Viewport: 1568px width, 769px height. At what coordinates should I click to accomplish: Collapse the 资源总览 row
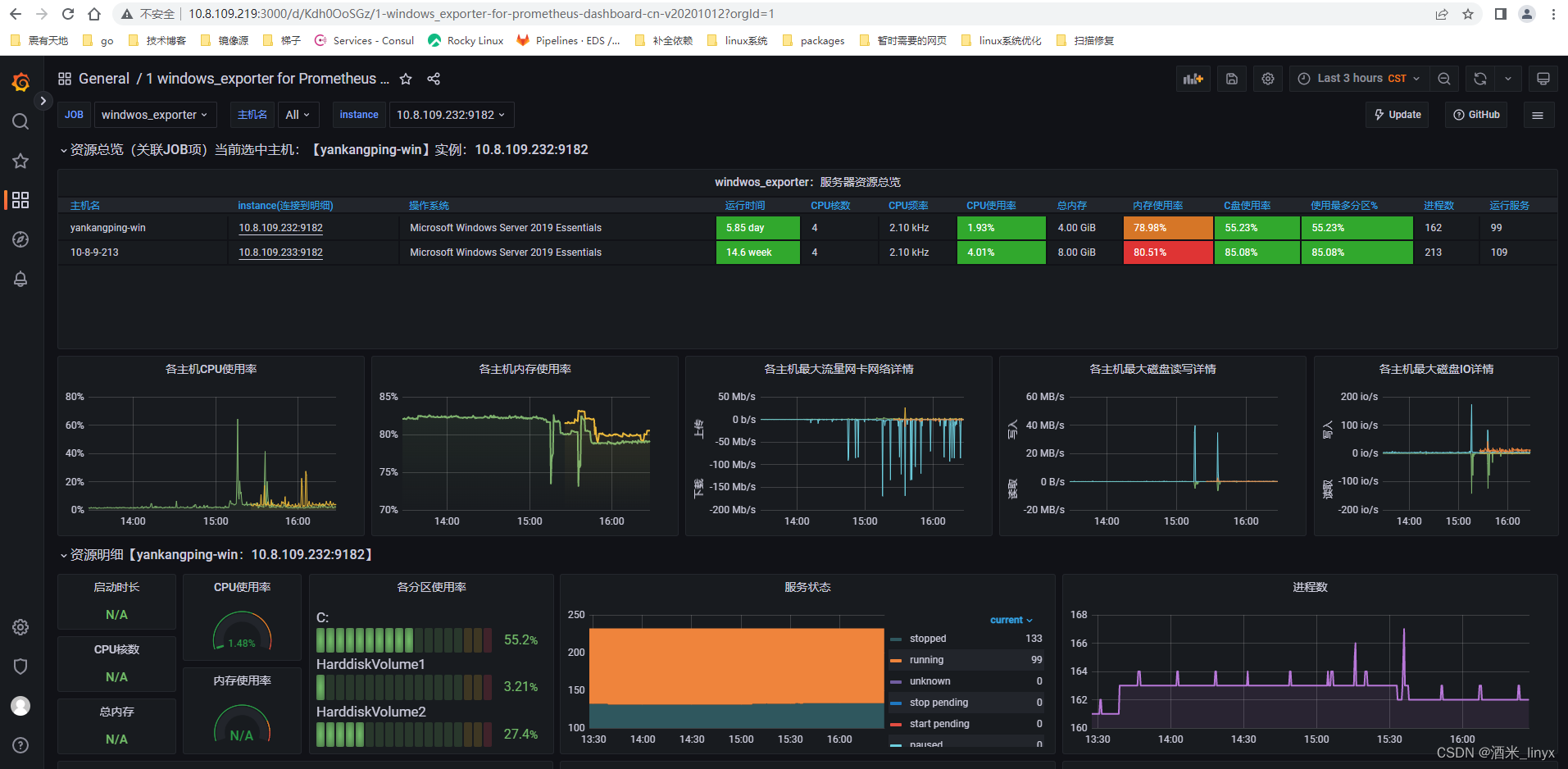pyautogui.click(x=63, y=150)
